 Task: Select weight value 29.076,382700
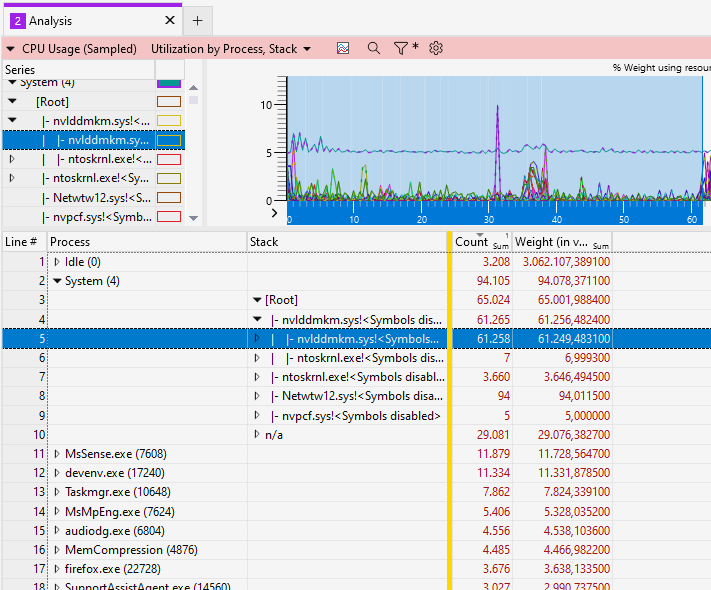coord(574,435)
